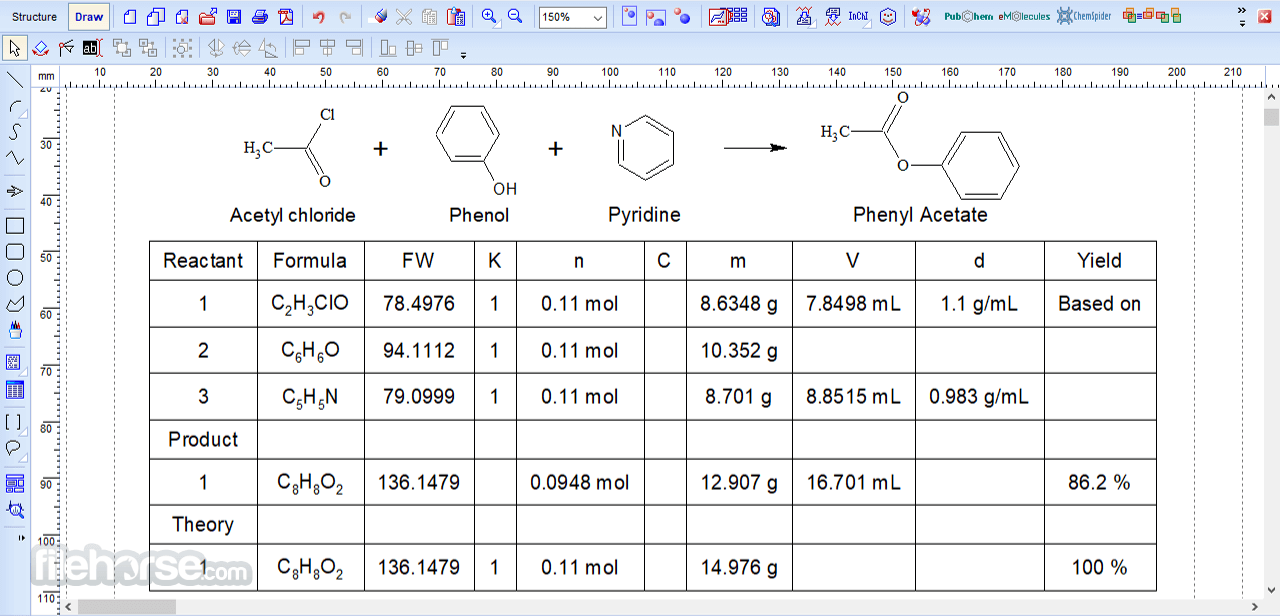Create a new page
Screen dimensions: 1280x616
click(x=130, y=17)
